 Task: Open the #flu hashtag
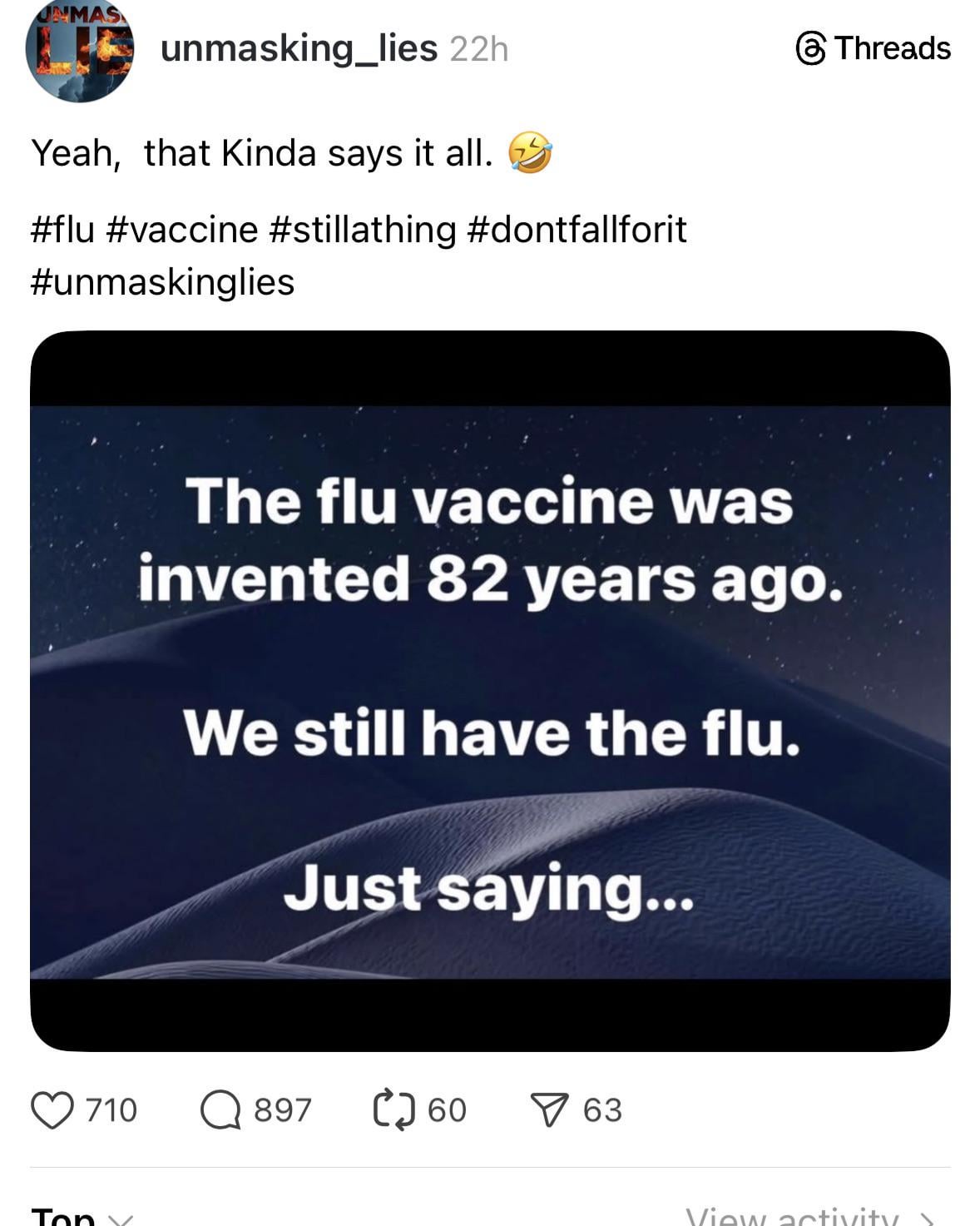[x=62, y=230]
